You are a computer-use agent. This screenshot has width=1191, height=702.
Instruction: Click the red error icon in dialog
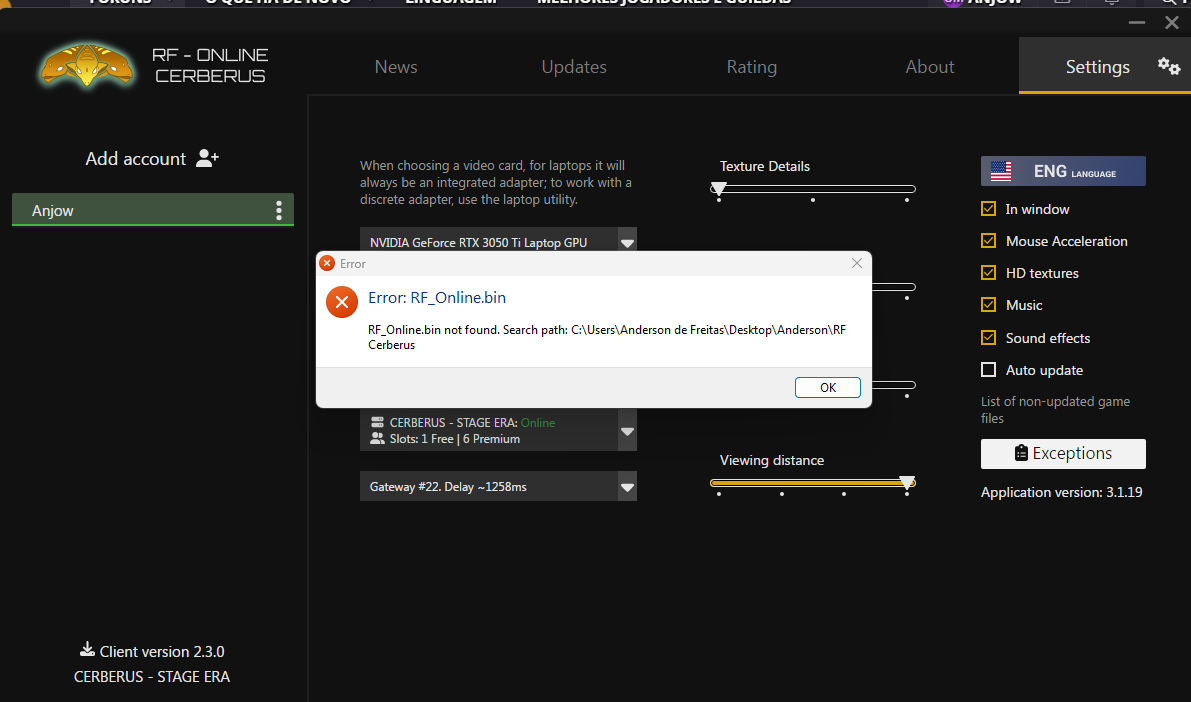(x=342, y=301)
